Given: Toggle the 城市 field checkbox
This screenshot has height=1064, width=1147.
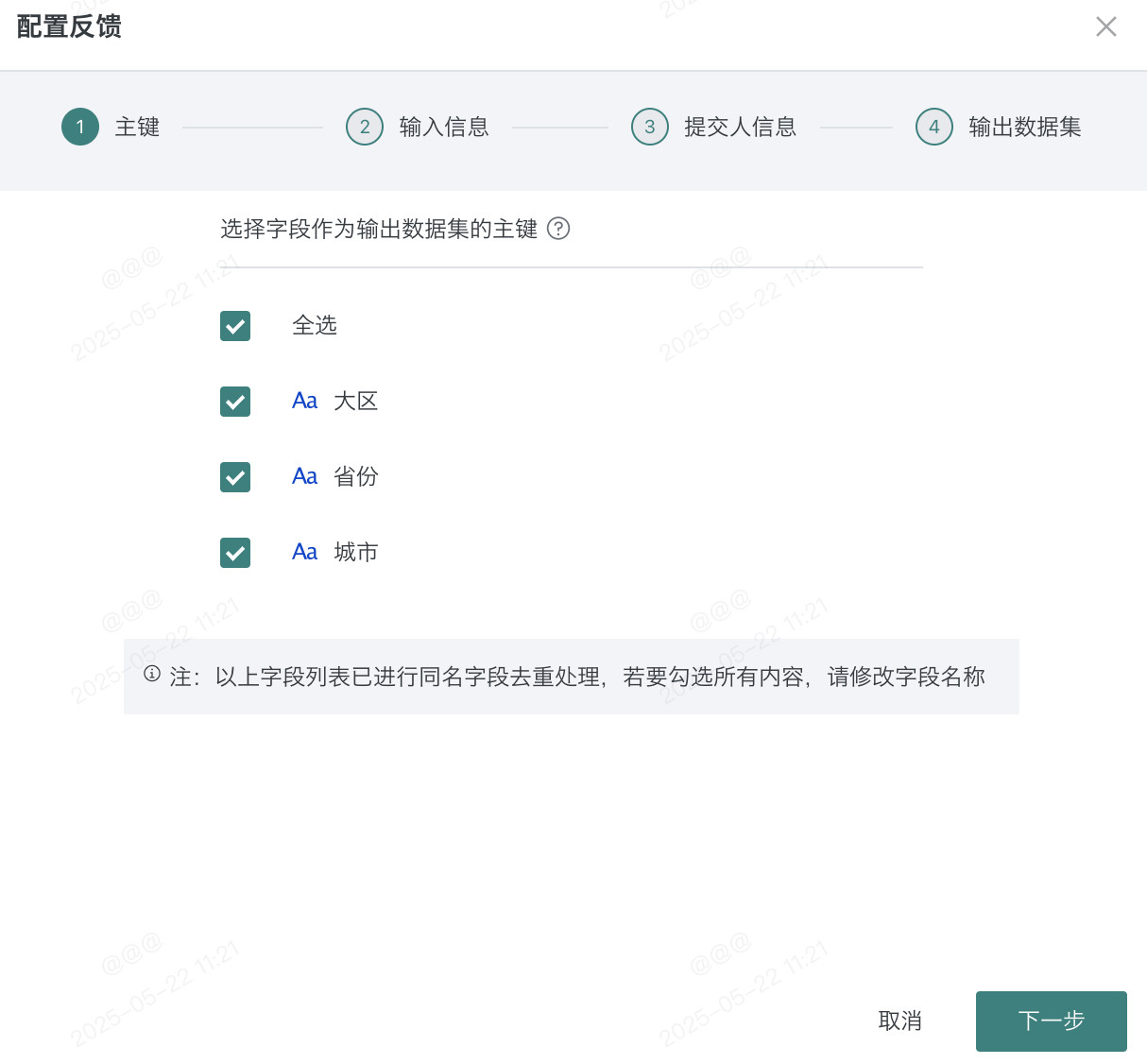Looking at the screenshot, I should coord(235,553).
